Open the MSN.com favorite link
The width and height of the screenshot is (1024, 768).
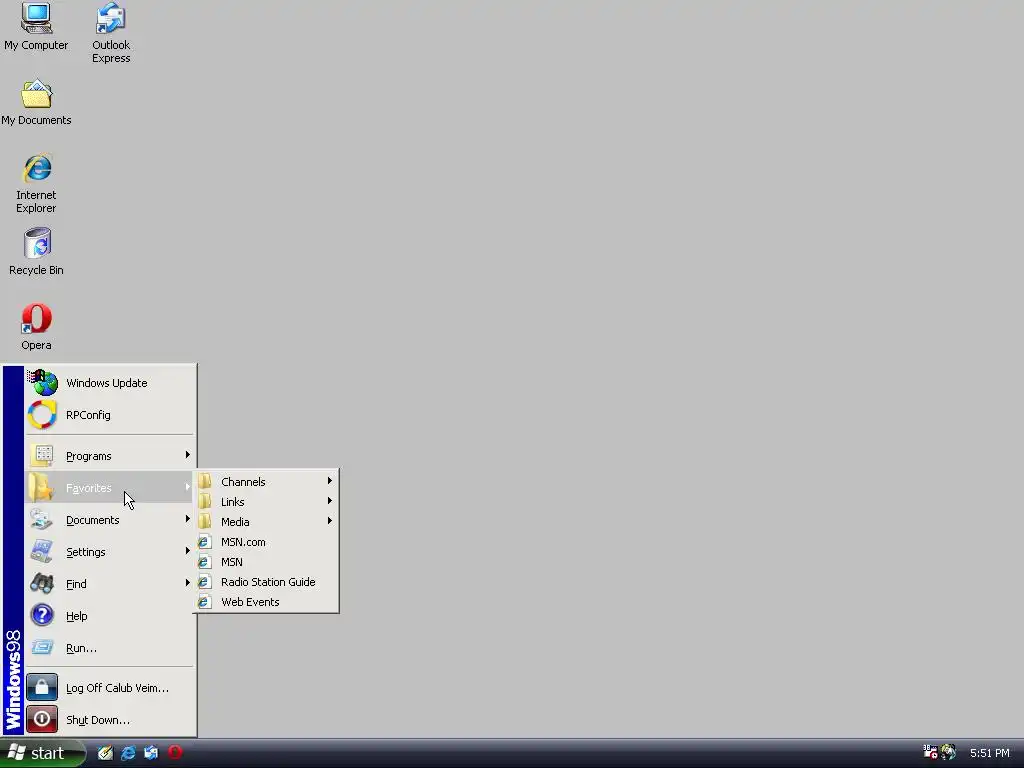(x=266, y=541)
